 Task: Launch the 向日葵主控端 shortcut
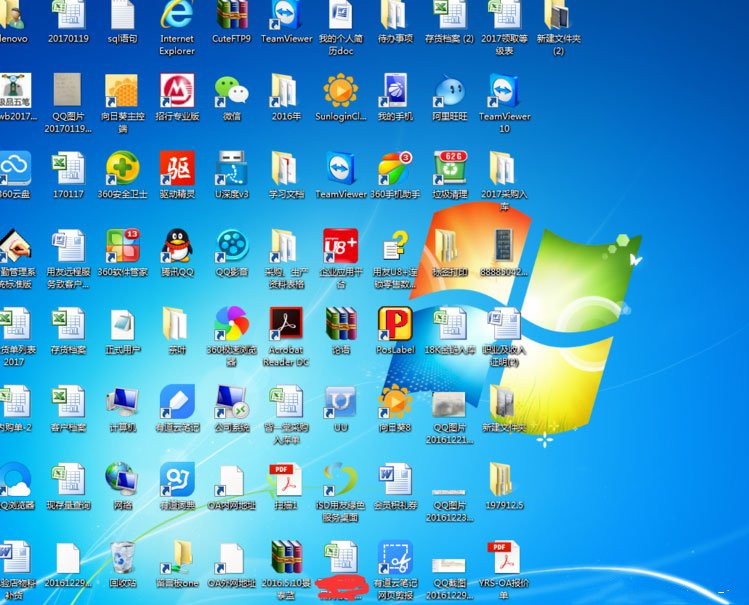(122, 103)
